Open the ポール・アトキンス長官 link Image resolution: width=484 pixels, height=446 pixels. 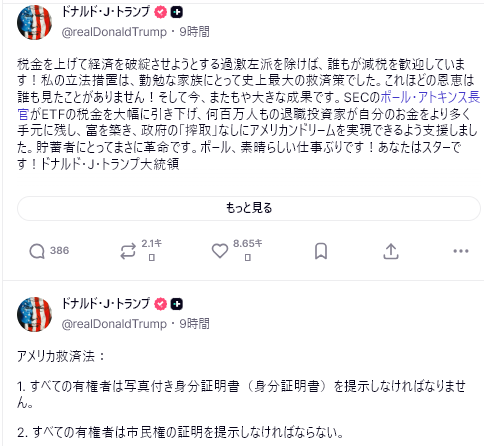point(430,97)
